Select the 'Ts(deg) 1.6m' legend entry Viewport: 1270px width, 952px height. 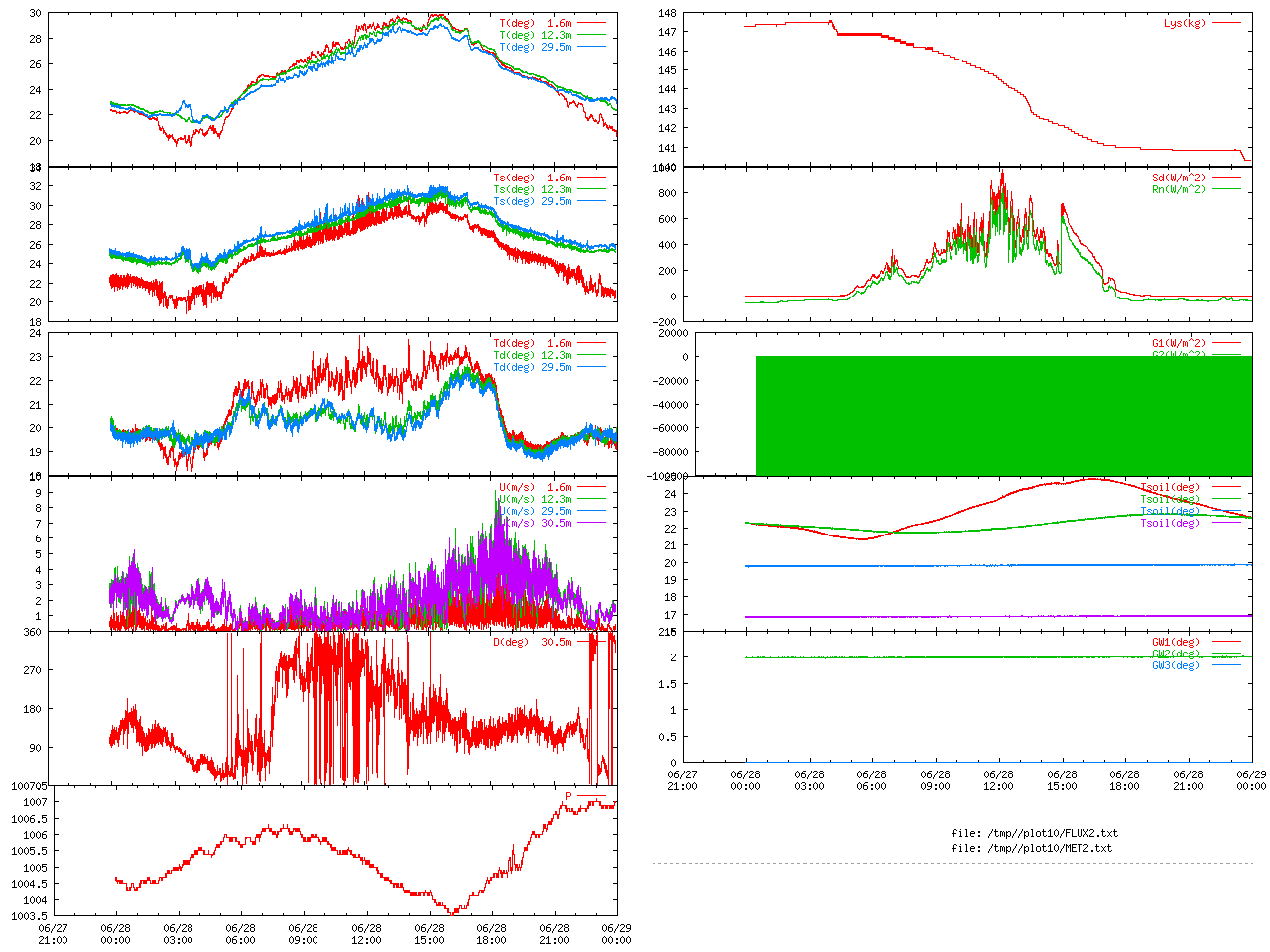click(533, 178)
